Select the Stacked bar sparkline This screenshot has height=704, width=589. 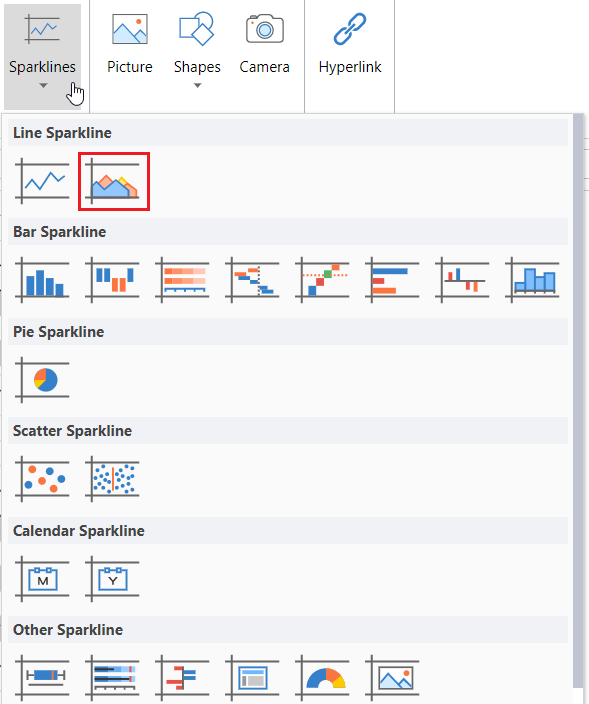[182, 280]
